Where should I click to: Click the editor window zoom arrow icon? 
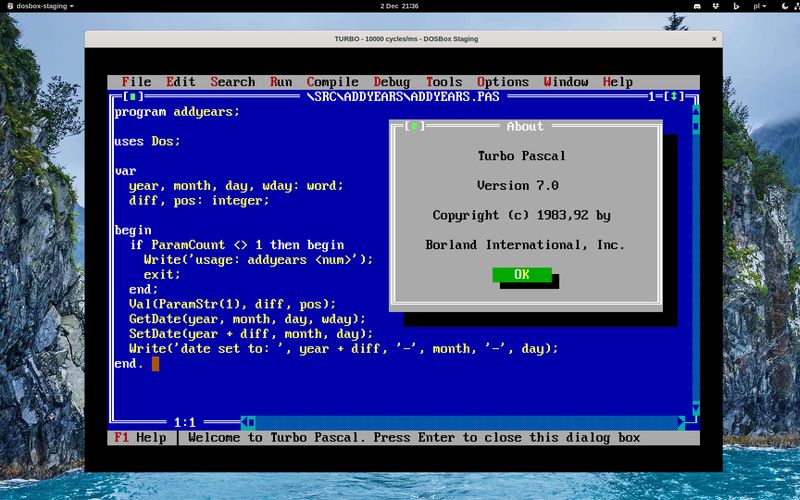676,97
